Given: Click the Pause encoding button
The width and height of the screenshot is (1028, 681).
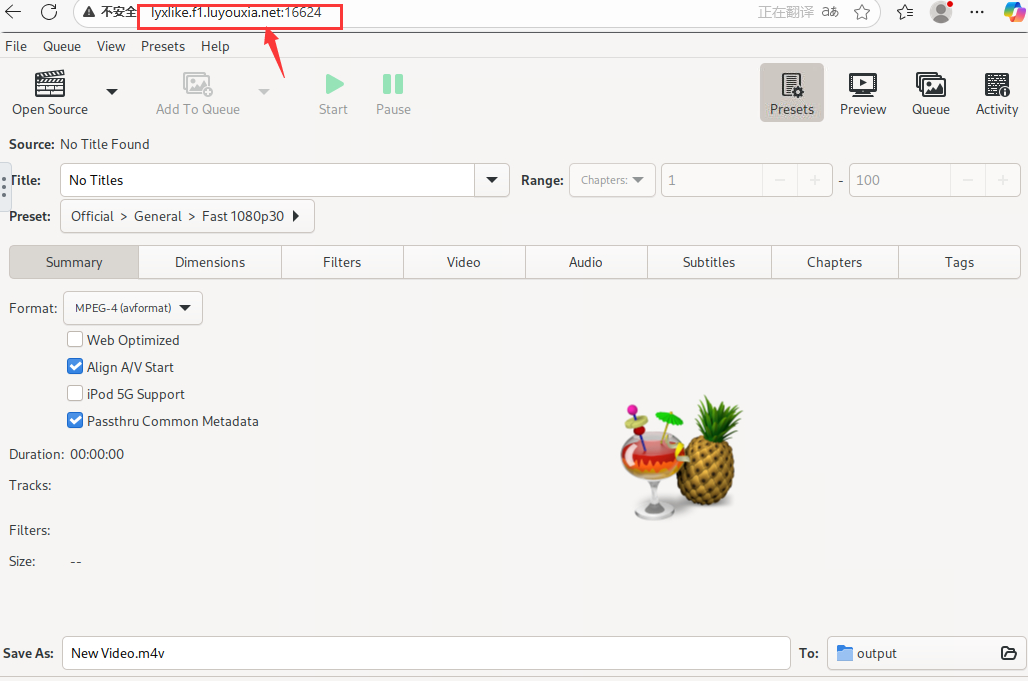Looking at the screenshot, I should [393, 92].
